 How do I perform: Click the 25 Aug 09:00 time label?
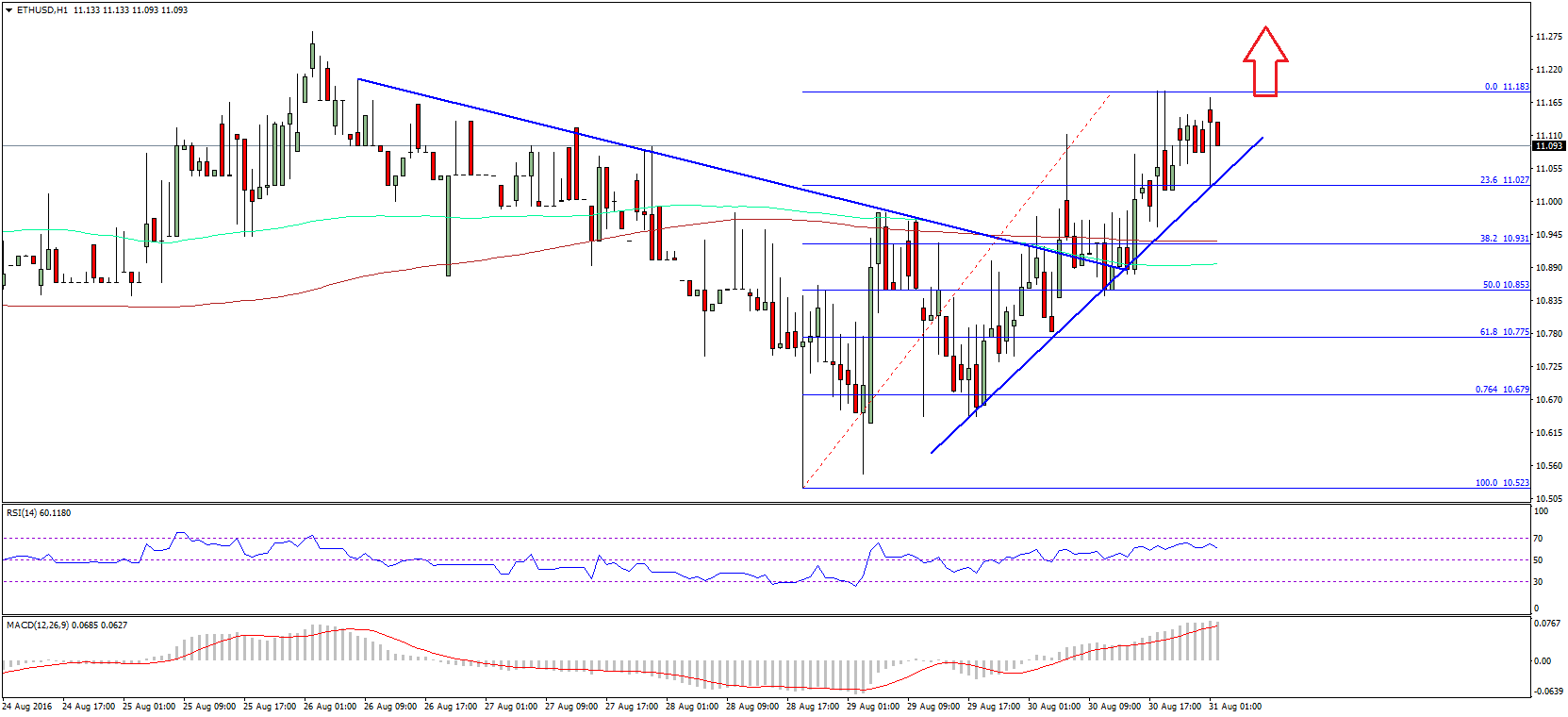coord(209,707)
